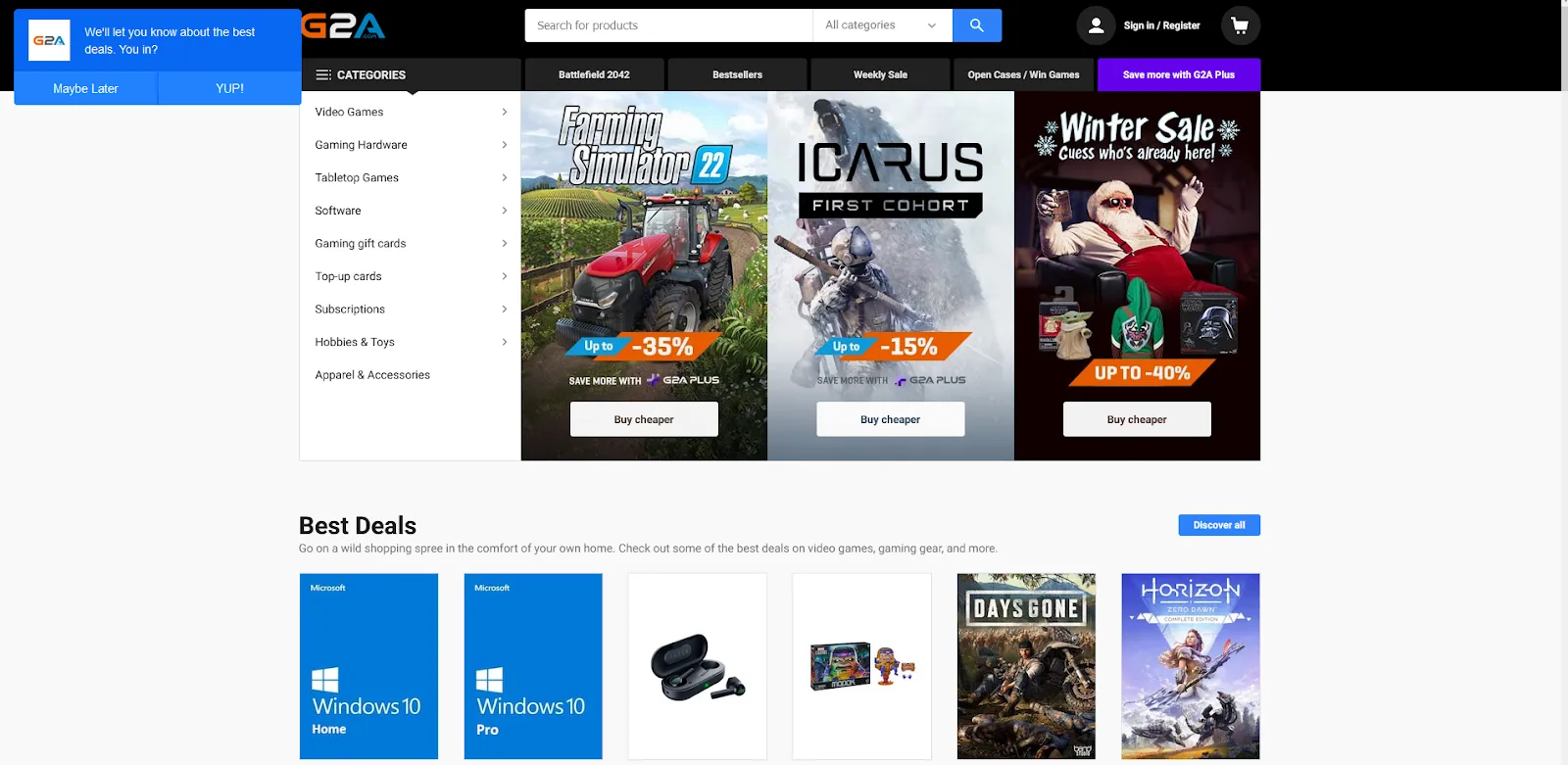Click Maybe Later on notification prompt

[85, 88]
